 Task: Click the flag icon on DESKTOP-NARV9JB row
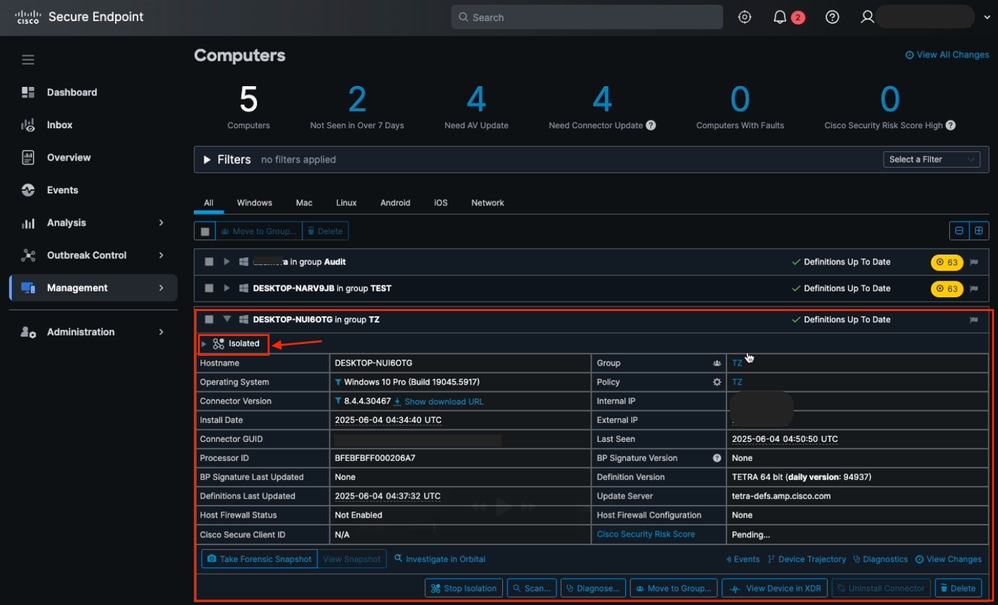(x=974, y=288)
